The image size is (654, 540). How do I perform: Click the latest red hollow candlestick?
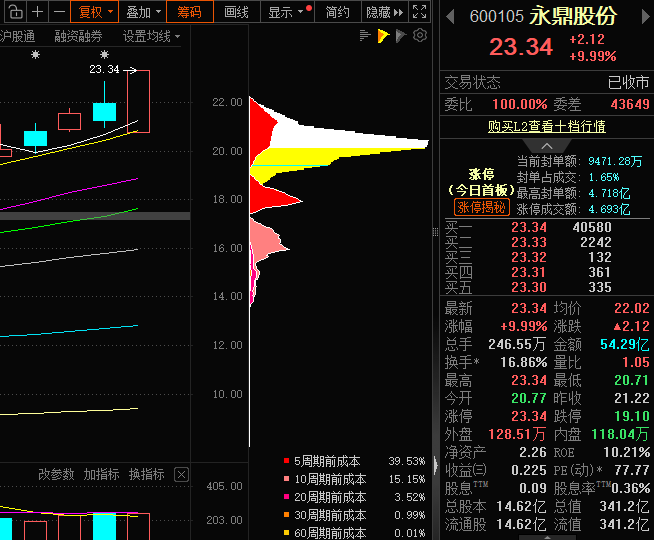138,101
